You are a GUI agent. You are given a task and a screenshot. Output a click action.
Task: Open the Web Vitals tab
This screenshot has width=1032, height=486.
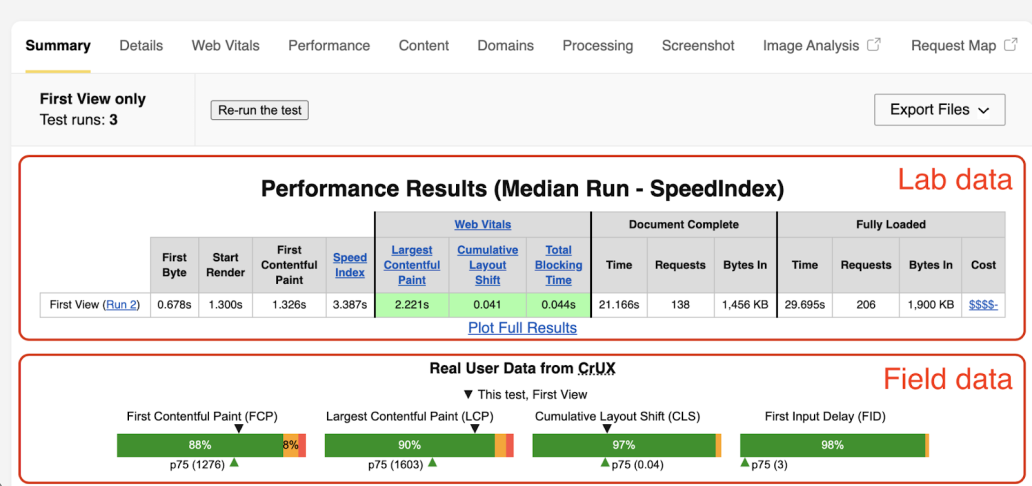click(226, 45)
